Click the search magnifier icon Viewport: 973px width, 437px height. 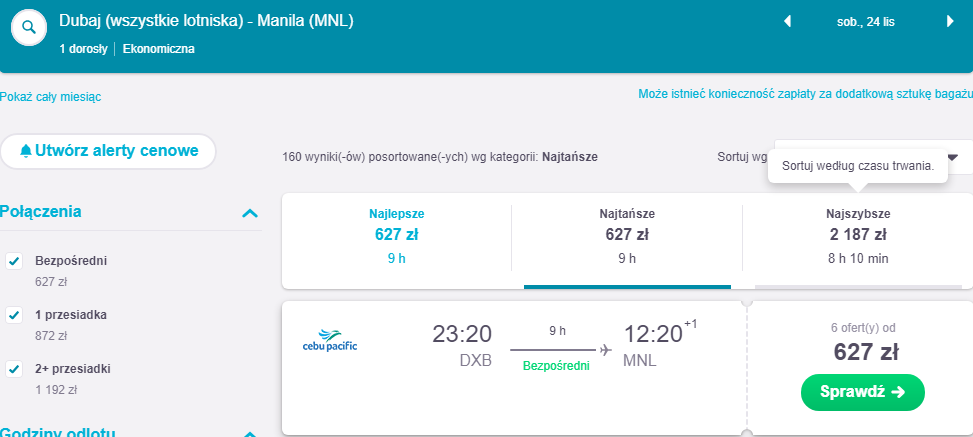coord(29,28)
